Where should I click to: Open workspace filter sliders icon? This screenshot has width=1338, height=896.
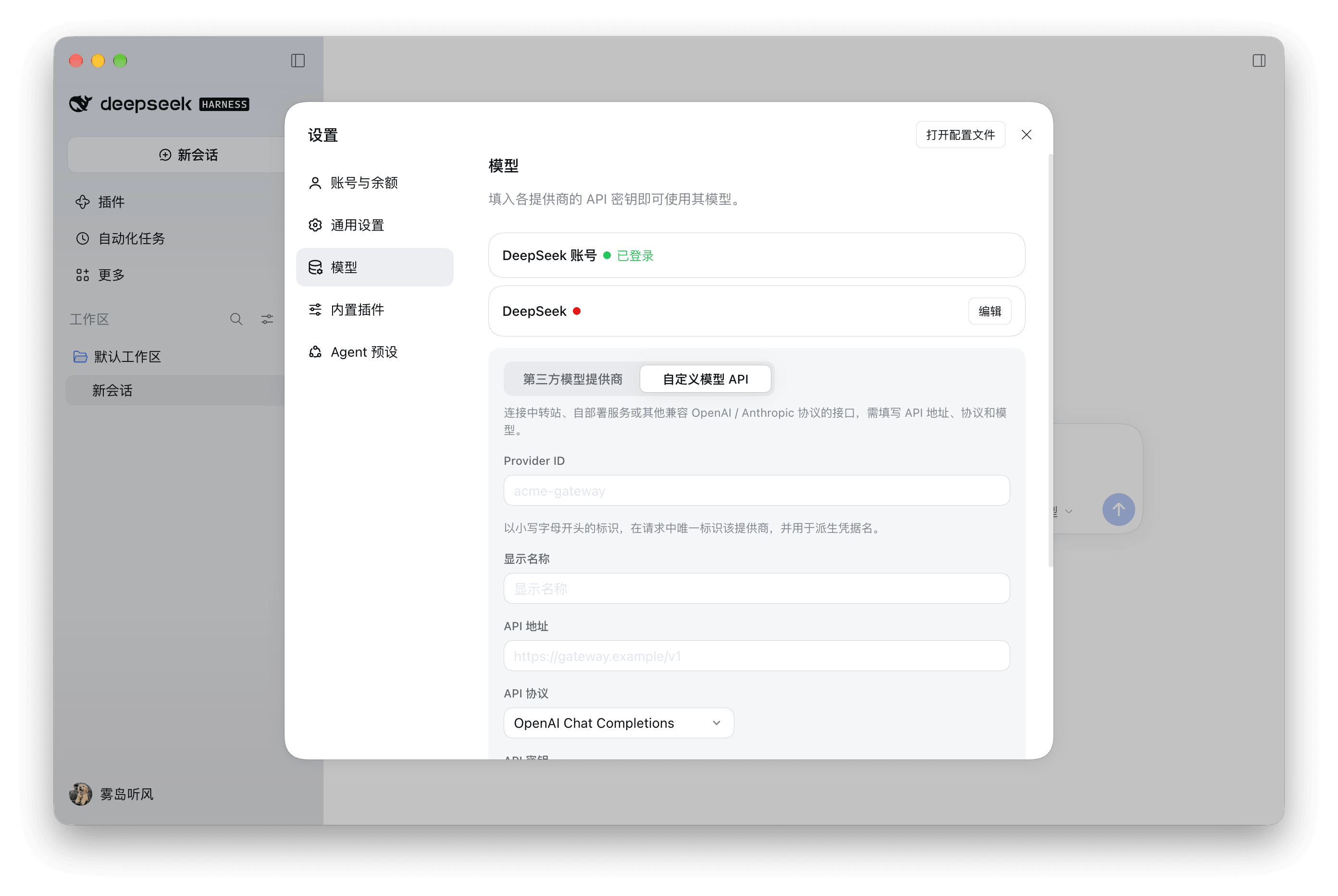tap(267, 319)
